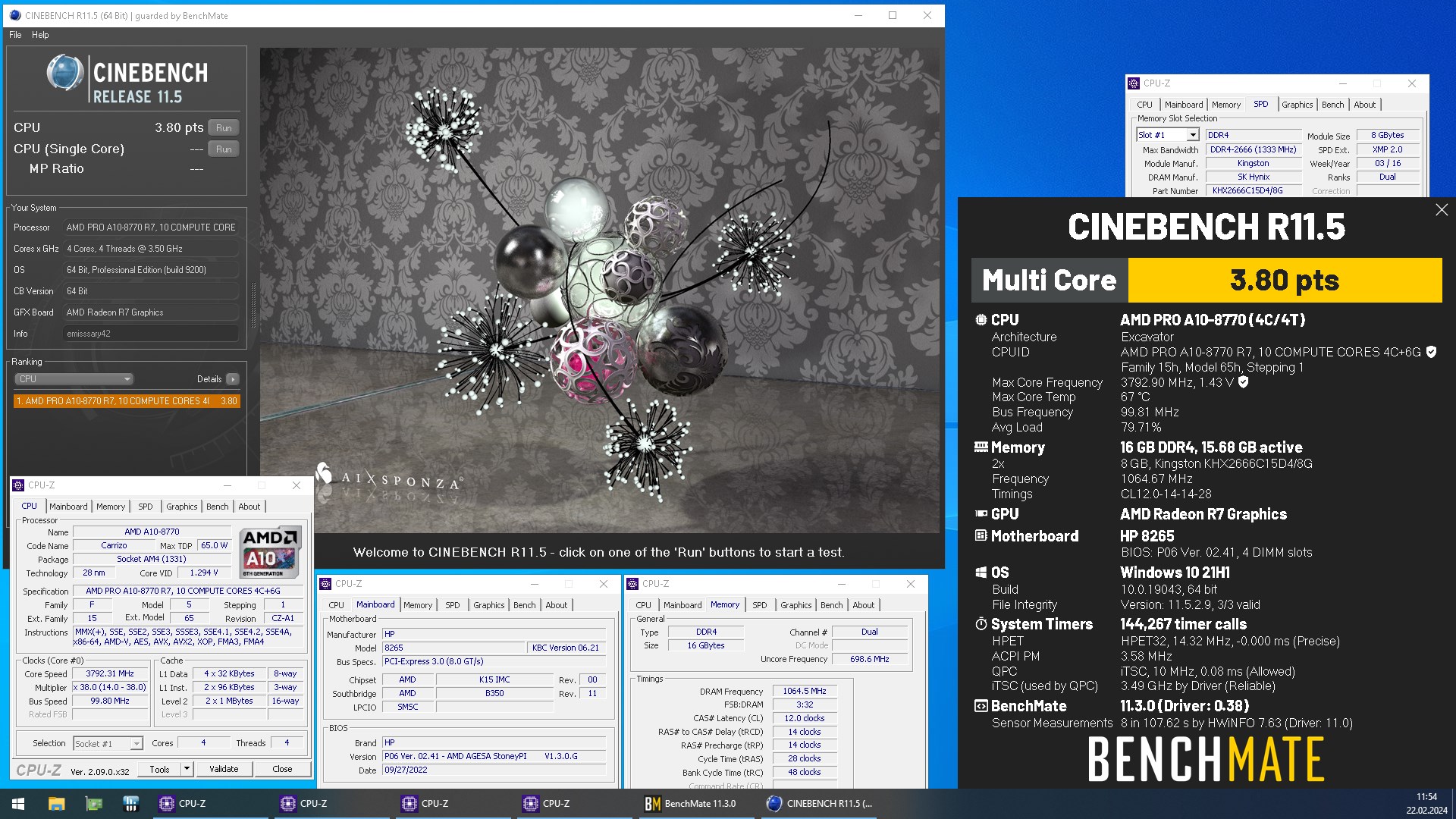Open Bench tab in CPU-Z Memory window
The height and width of the screenshot is (819, 1456).
tap(831, 605)
